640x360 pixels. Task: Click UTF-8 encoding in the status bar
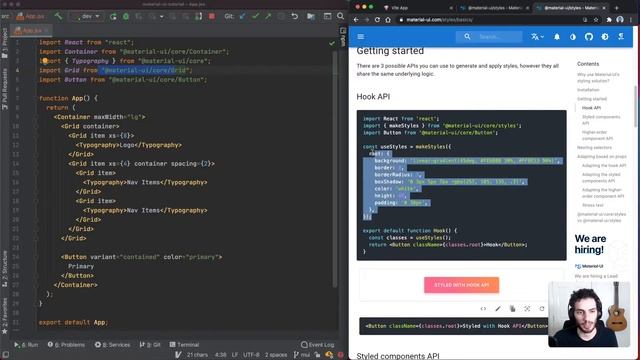(251, 355)
